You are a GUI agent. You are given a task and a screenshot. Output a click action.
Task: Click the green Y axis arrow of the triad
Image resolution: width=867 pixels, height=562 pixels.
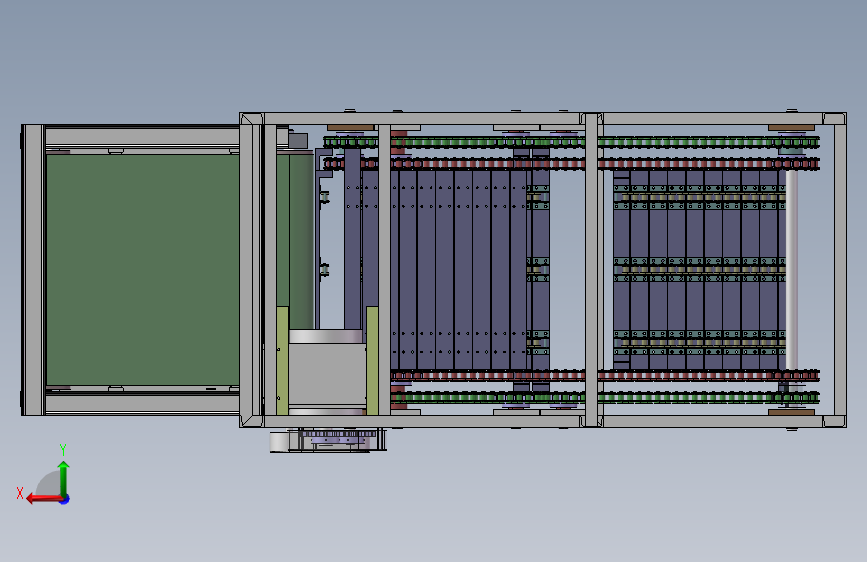[x=64, y=479]
